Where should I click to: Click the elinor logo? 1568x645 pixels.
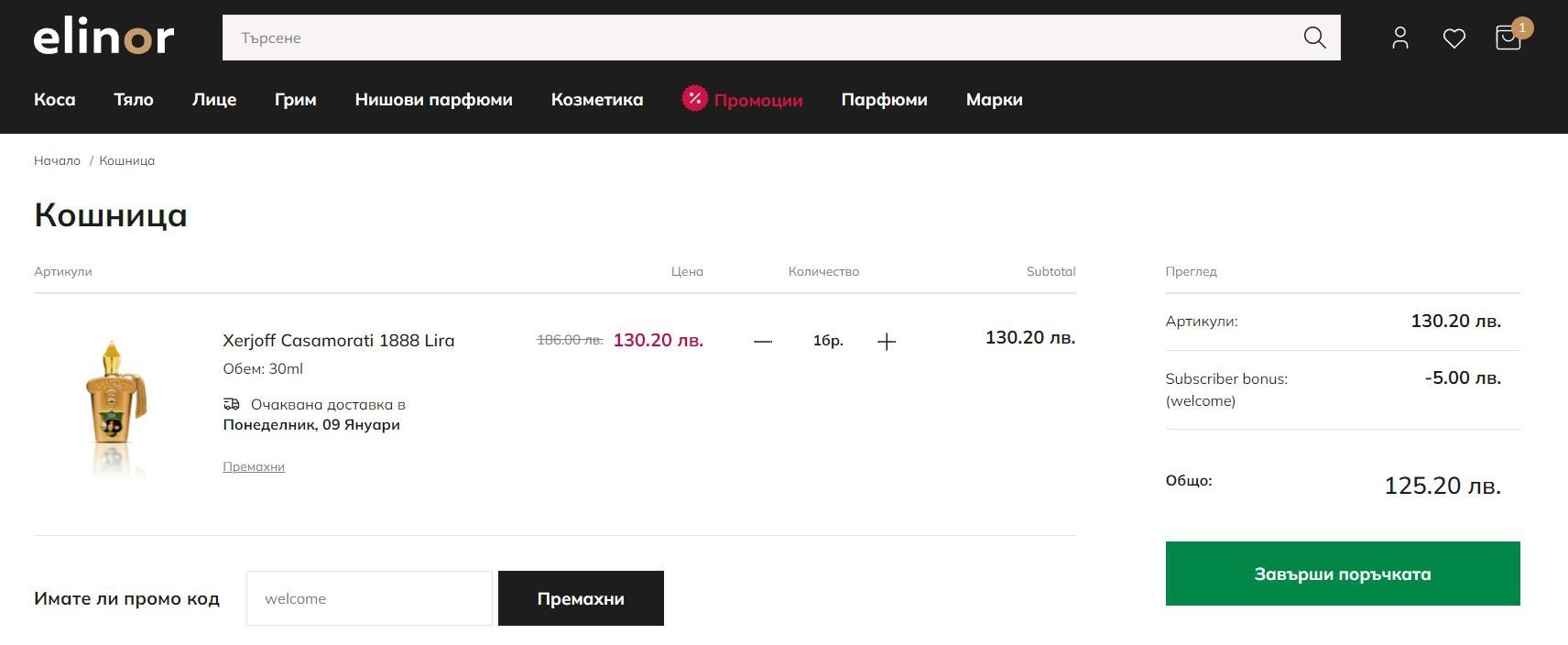coord(103,38)
